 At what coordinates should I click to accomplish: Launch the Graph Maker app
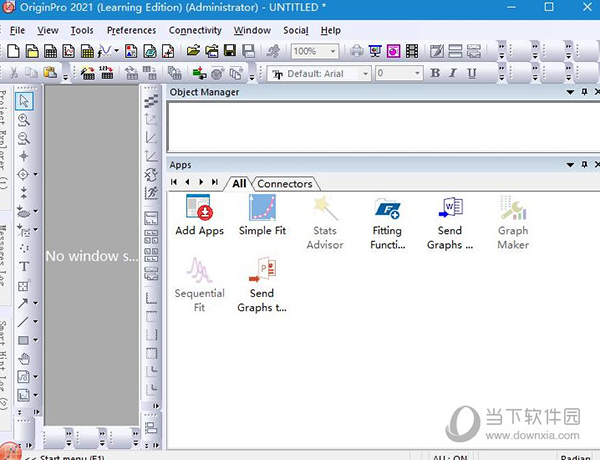click(513, 222)
